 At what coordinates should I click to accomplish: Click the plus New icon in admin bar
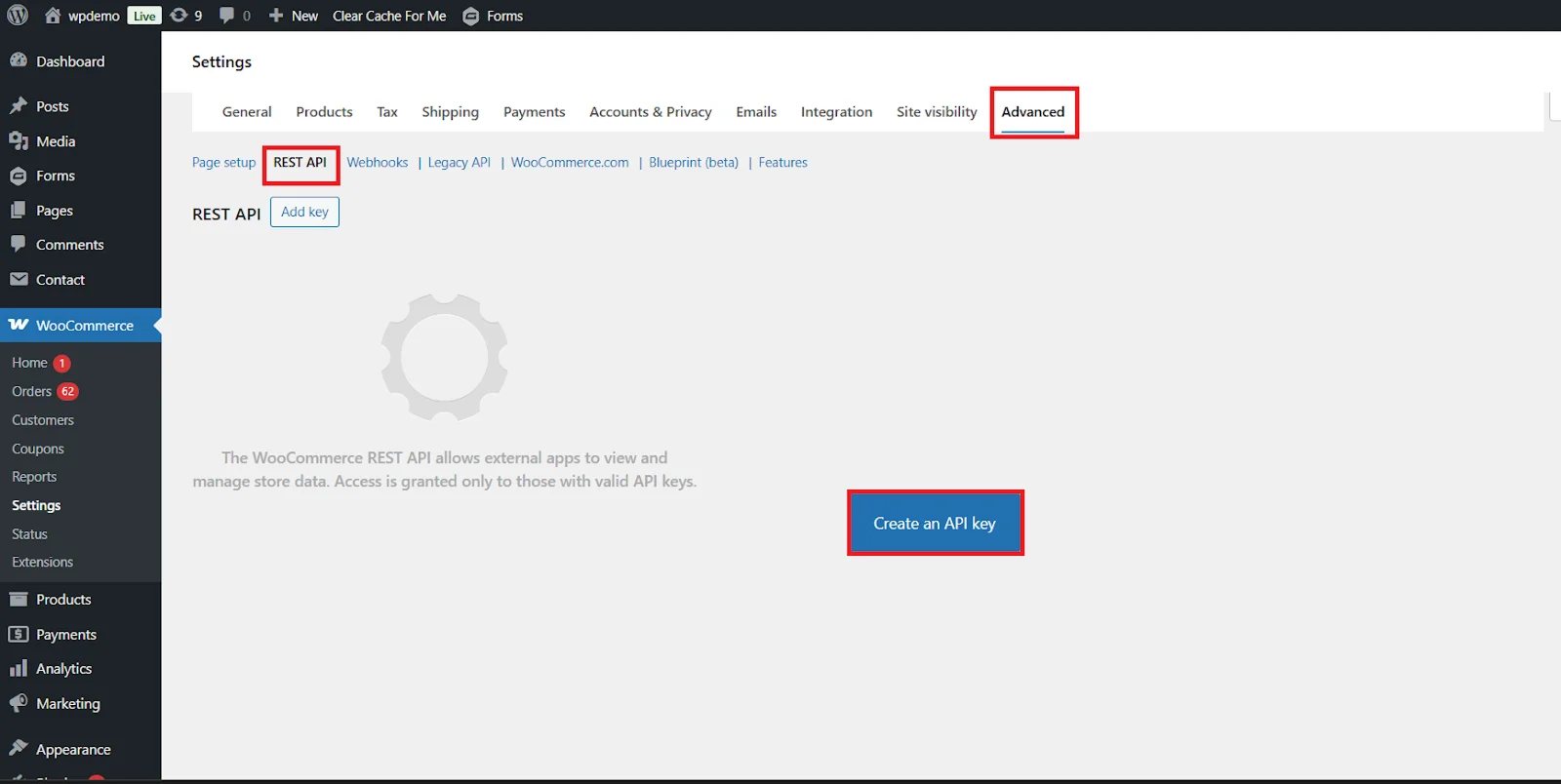[276, 16]
